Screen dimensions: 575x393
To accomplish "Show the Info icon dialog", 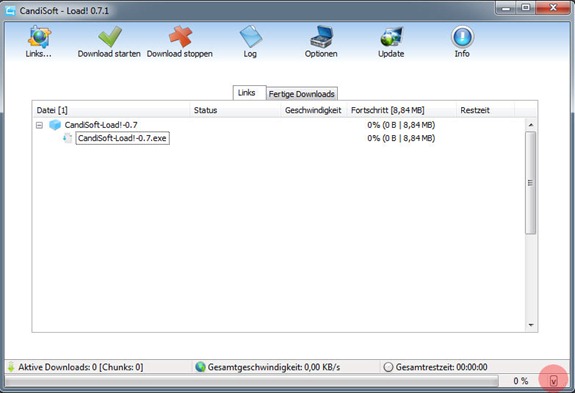I will point(462,37).
